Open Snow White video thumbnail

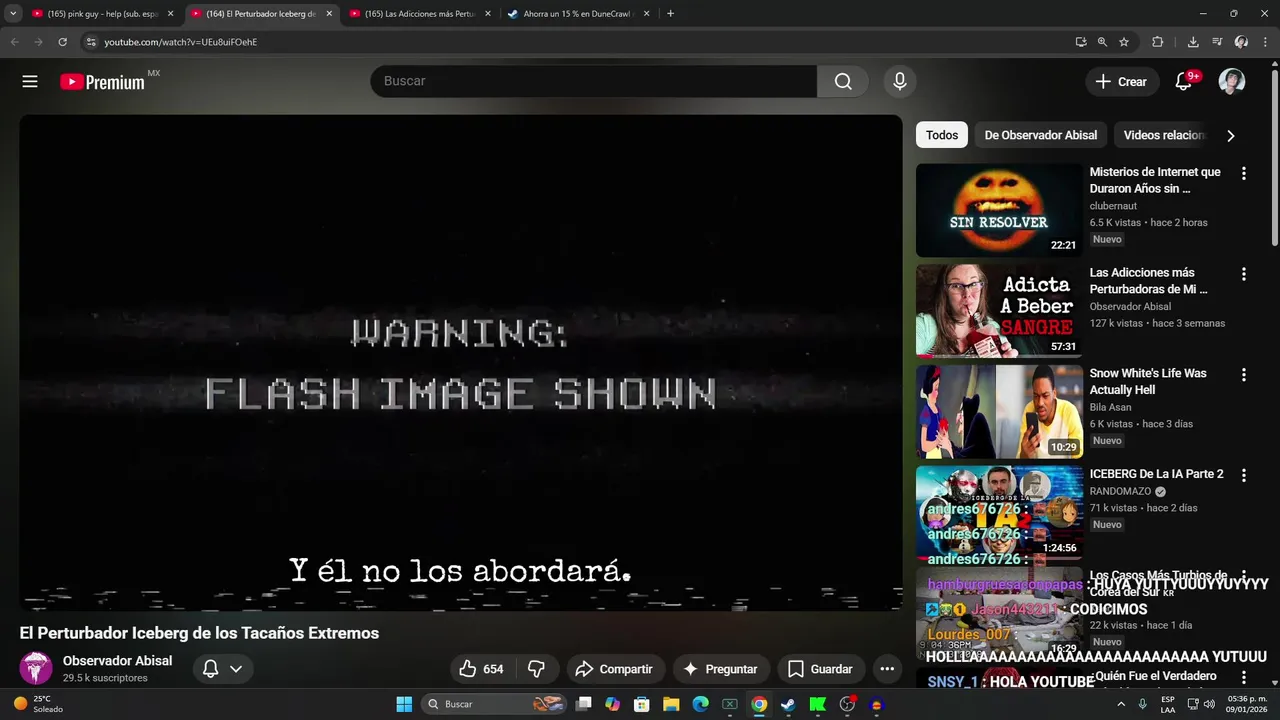999,412
